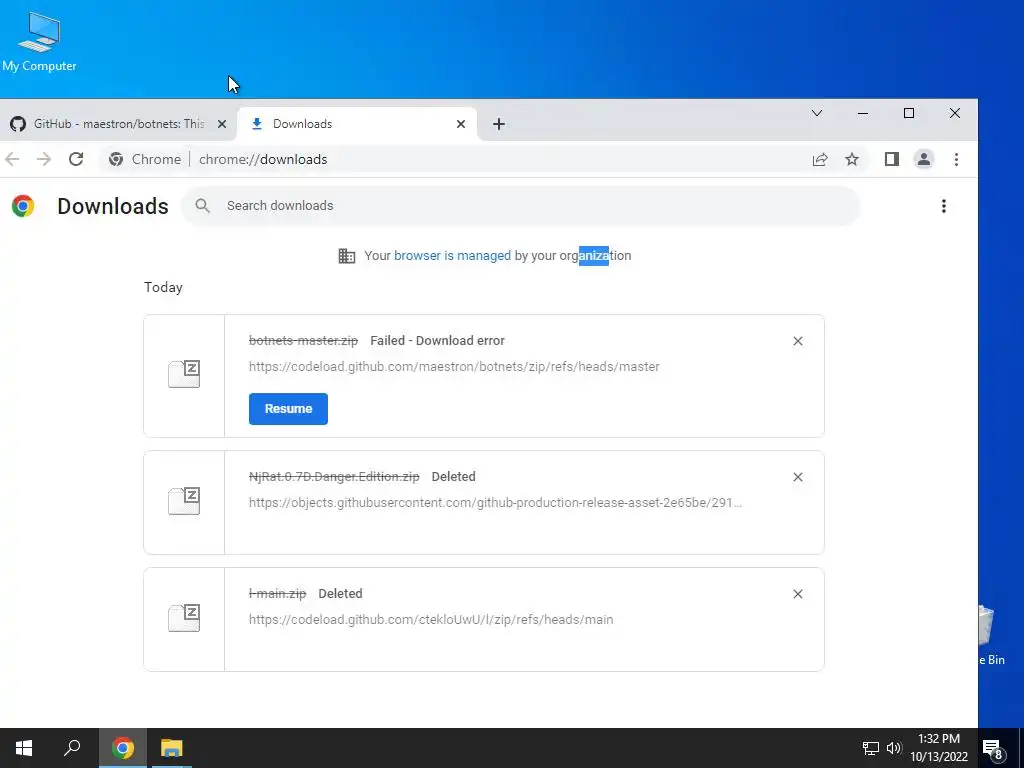Open the profile avatar menu
This screenshot has width=1024, height=768.
point(923,159)
